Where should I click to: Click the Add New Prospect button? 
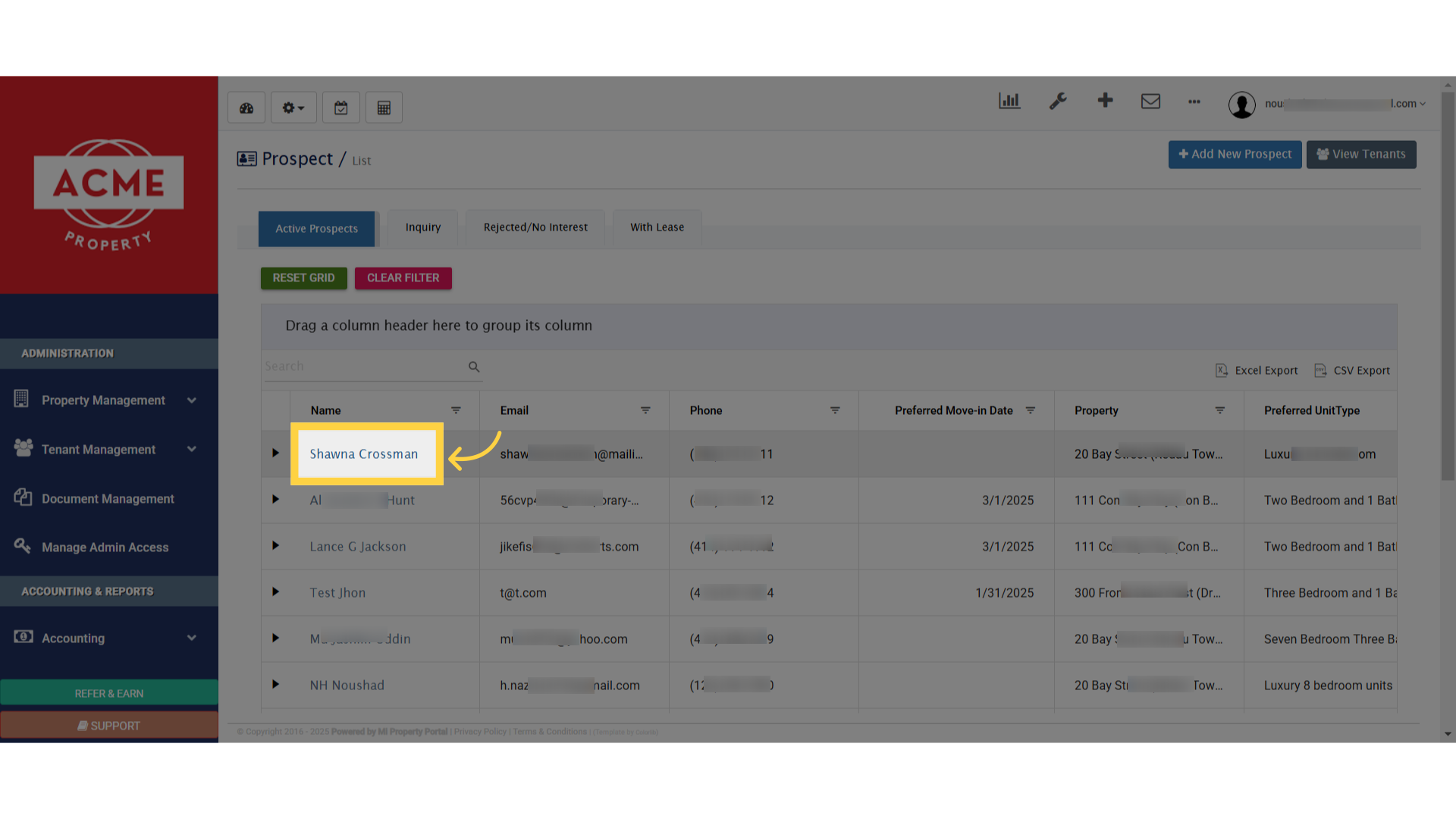[1235, 154]
